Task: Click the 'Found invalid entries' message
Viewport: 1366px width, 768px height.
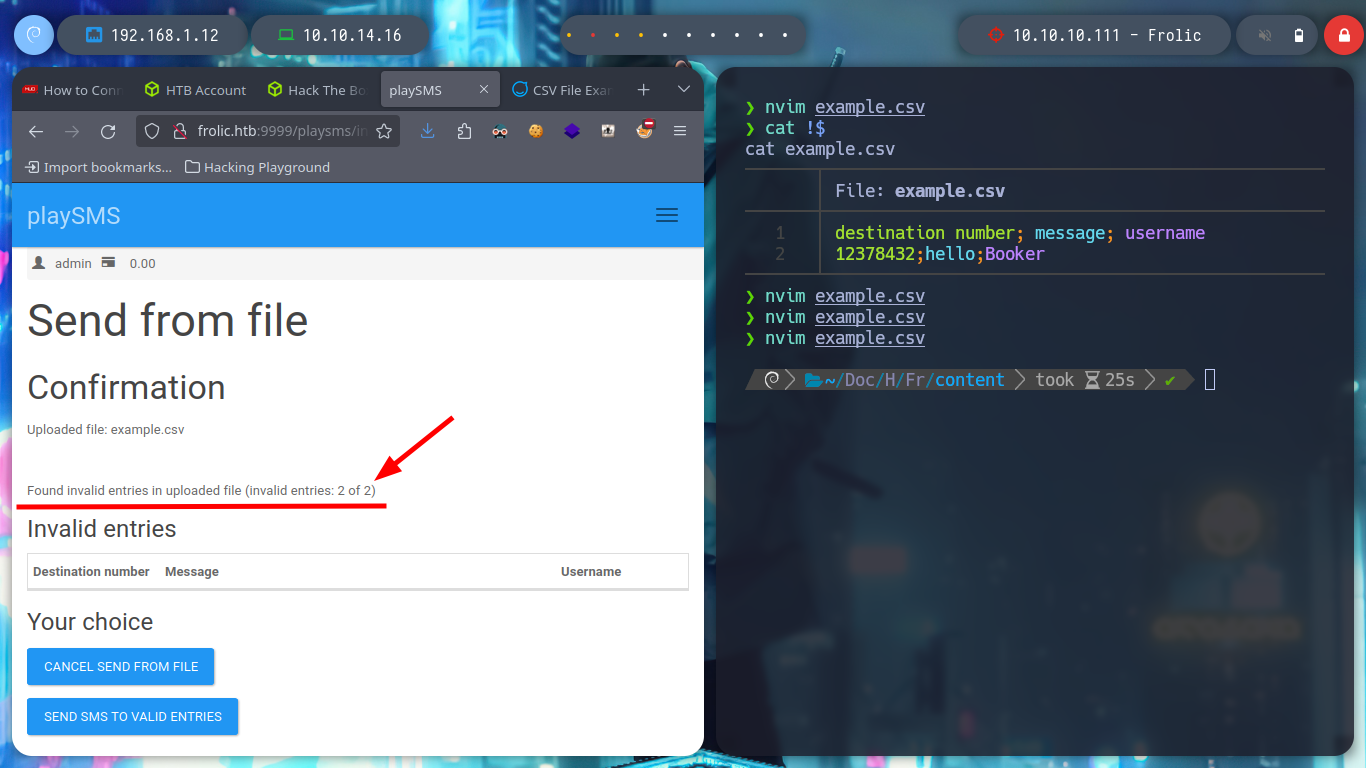Action: point(201,491)
